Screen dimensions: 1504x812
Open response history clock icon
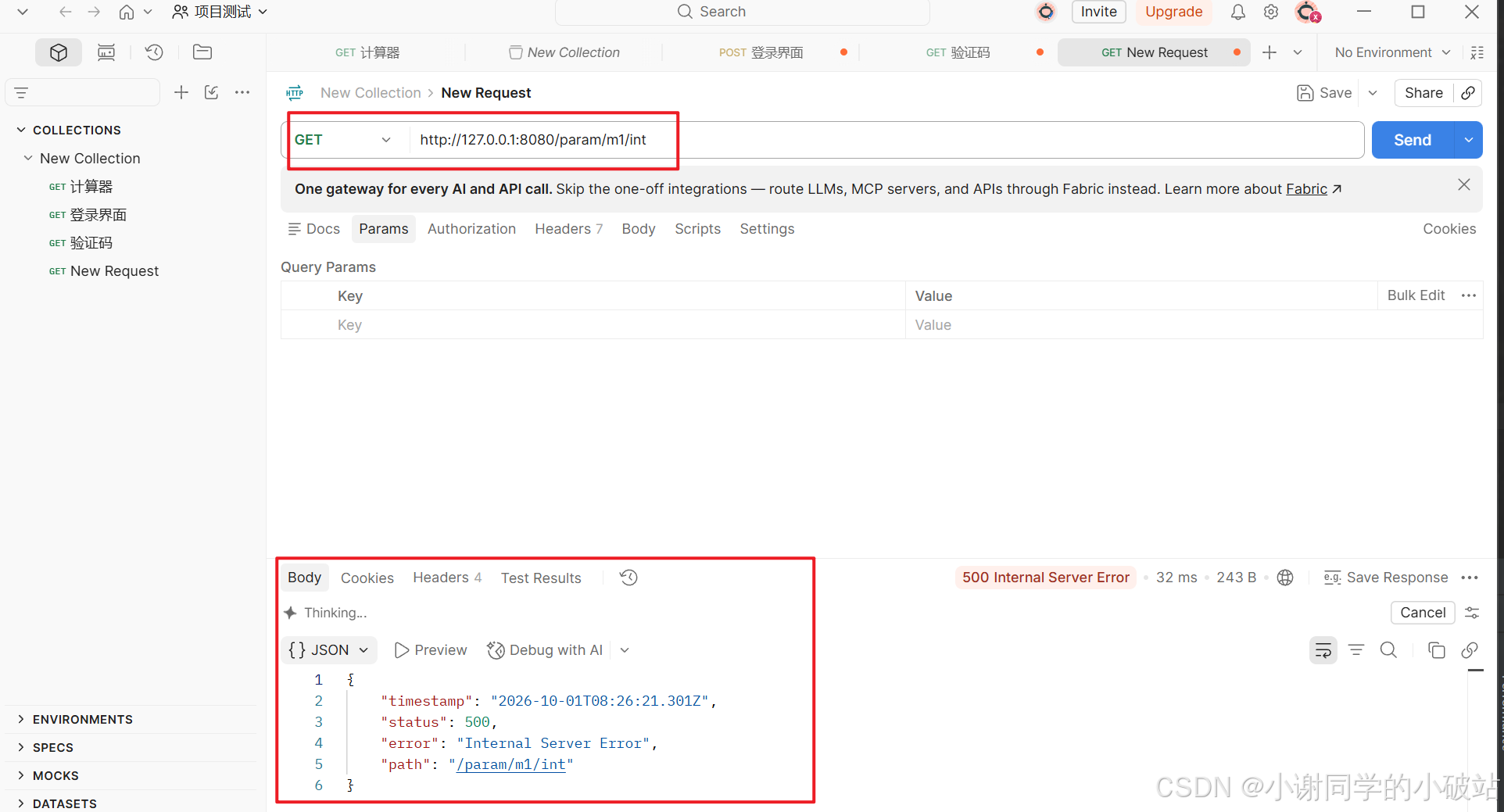pyautogui.click(x=628, y=578)
